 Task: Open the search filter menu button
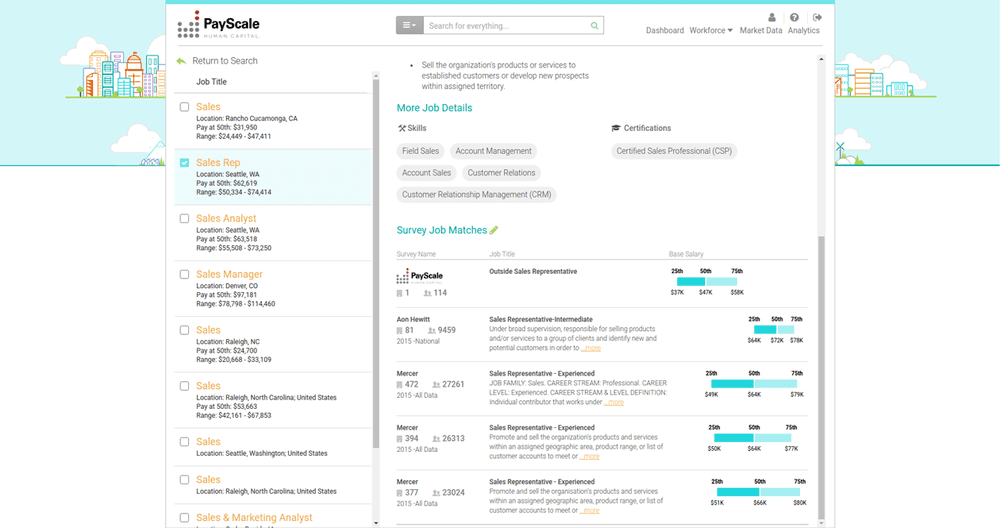coord(409,26)
